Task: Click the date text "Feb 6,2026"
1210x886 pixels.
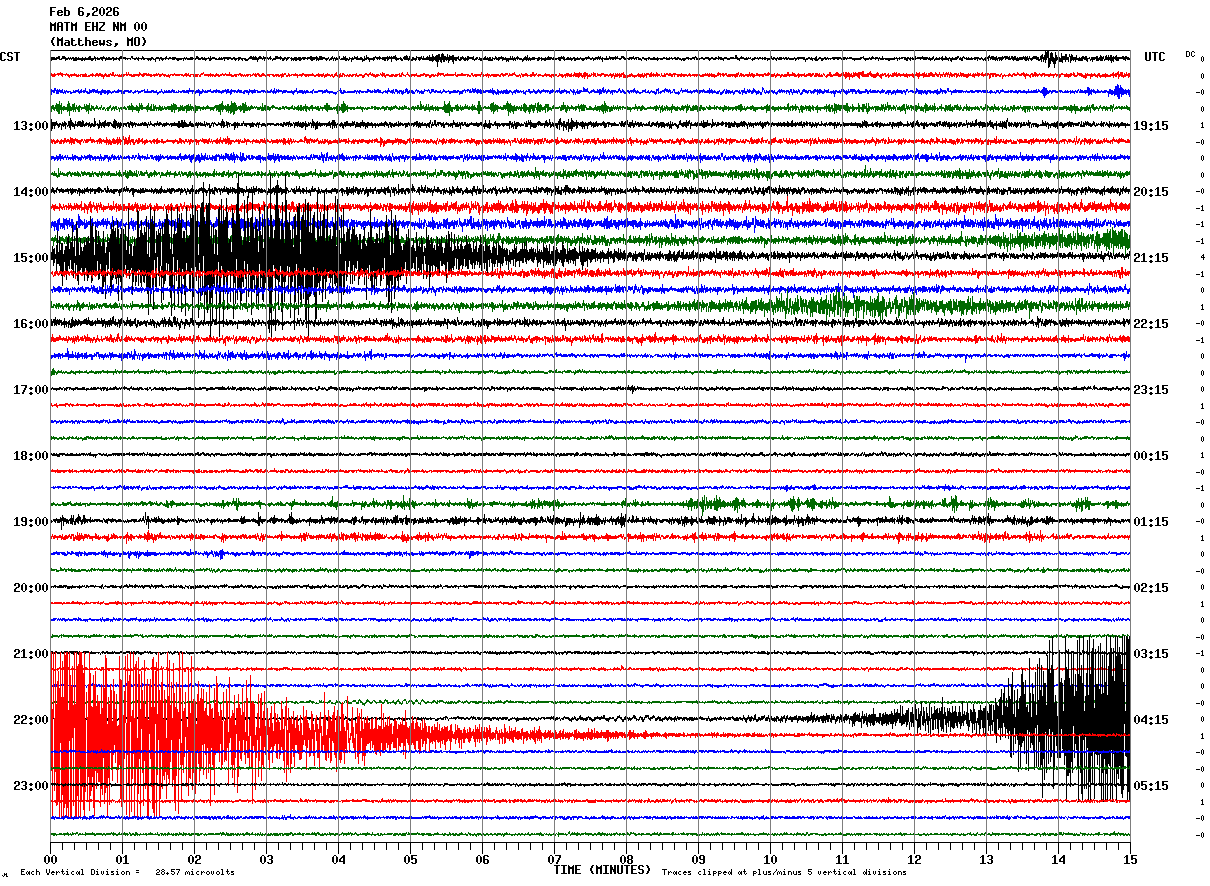Action: click(x=85, y=12)
